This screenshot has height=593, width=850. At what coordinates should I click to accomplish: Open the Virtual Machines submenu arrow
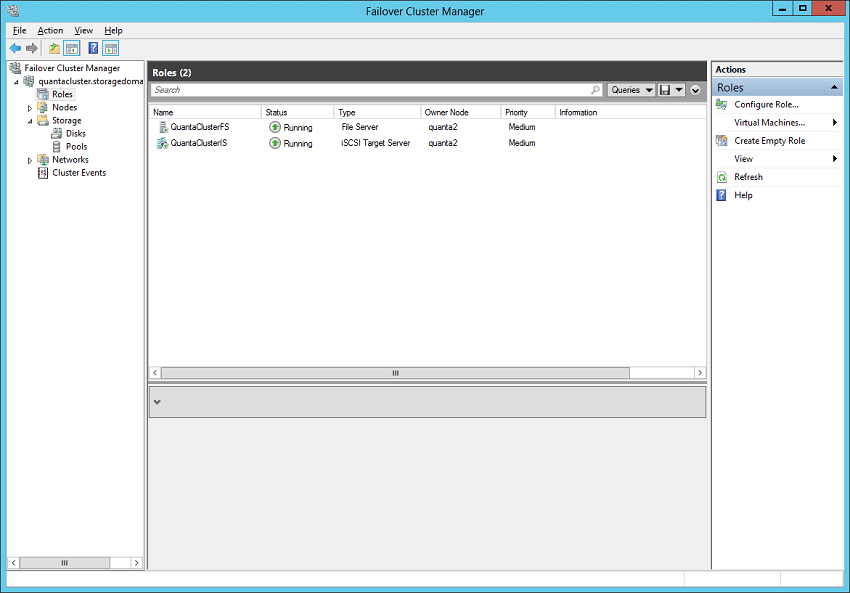click(835, 123)
